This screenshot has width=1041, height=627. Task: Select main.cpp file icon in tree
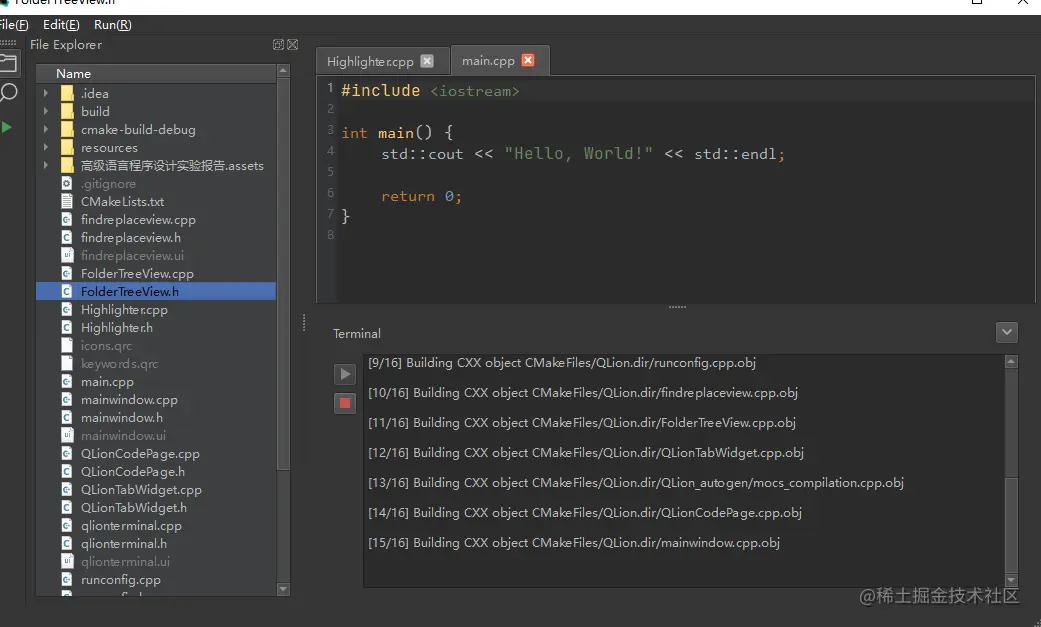(x=66, y=381)
